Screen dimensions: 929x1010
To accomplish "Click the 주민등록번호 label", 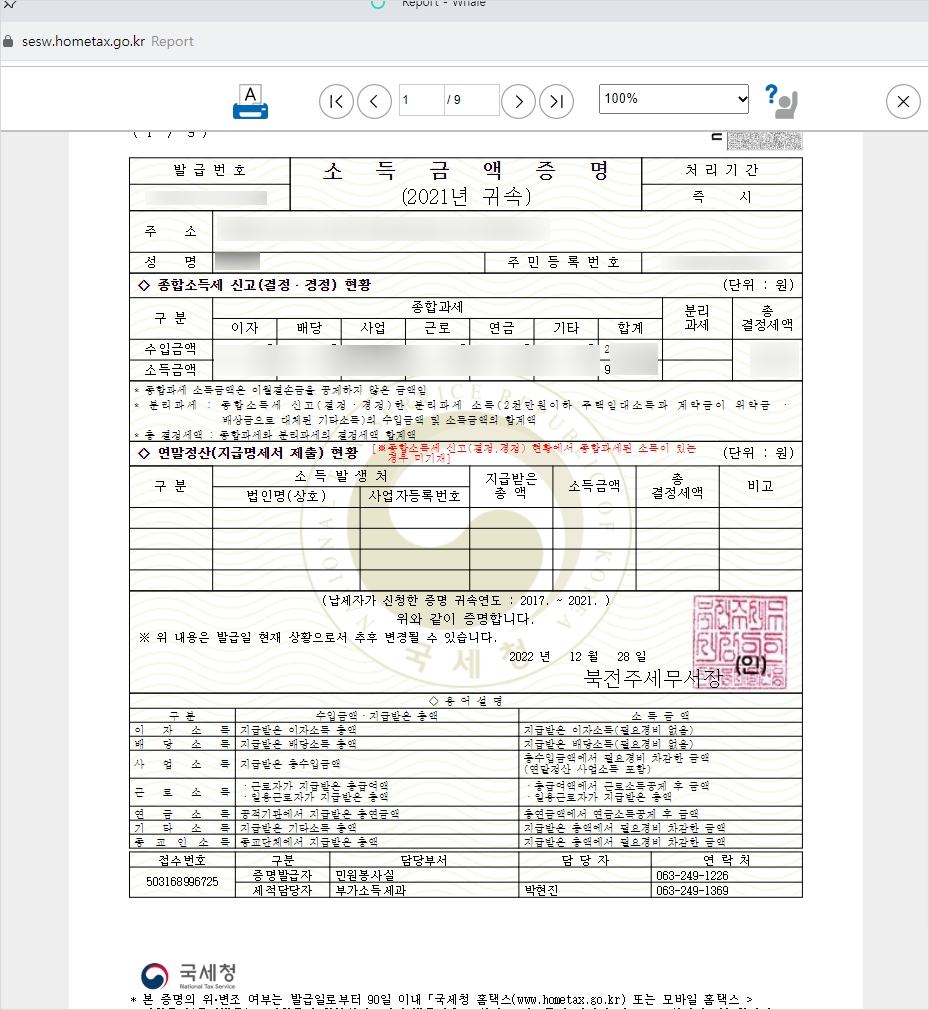I will pyautogui.click(x=563, y=262).
